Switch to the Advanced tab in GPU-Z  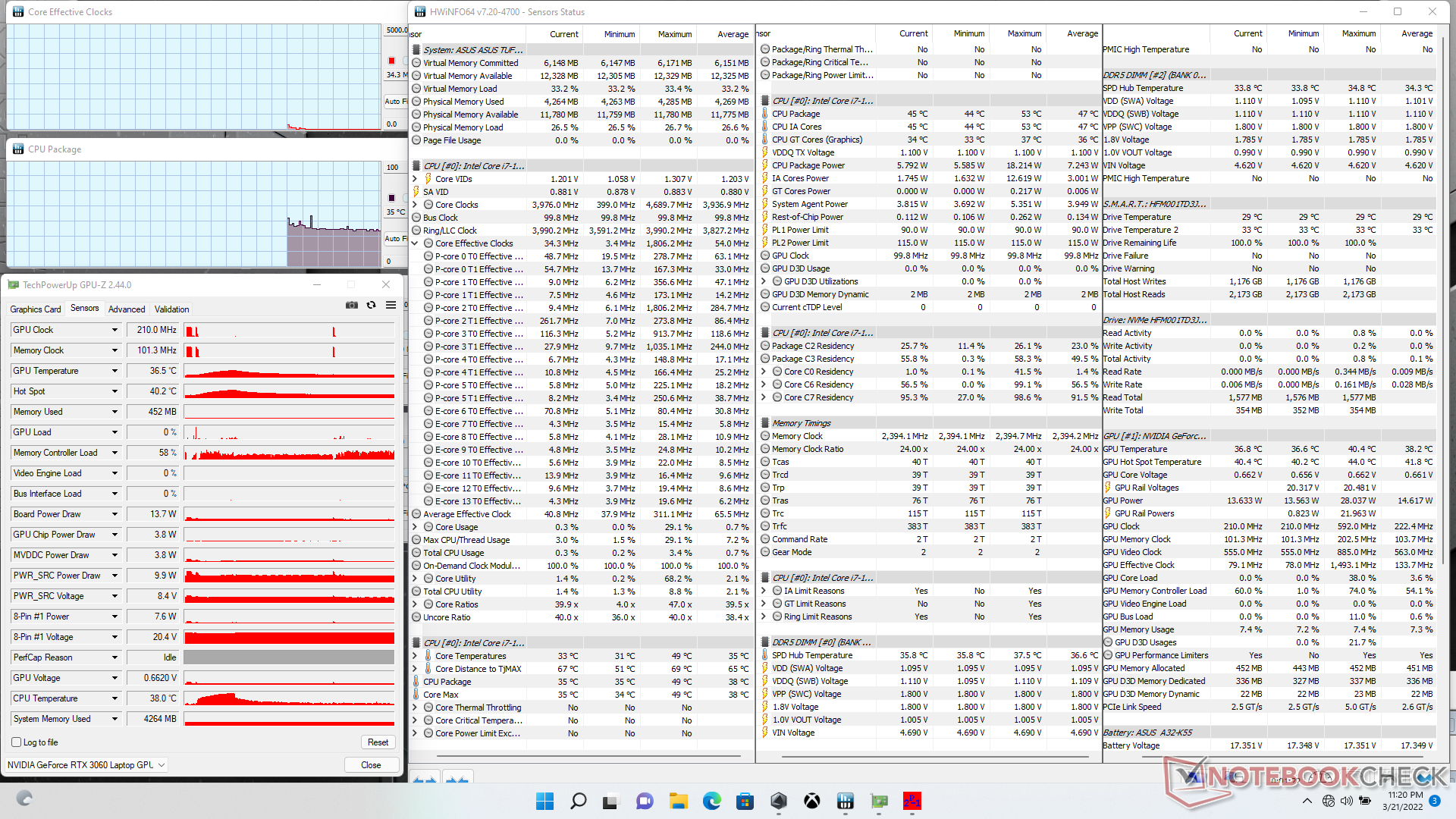tap(127, 309)
